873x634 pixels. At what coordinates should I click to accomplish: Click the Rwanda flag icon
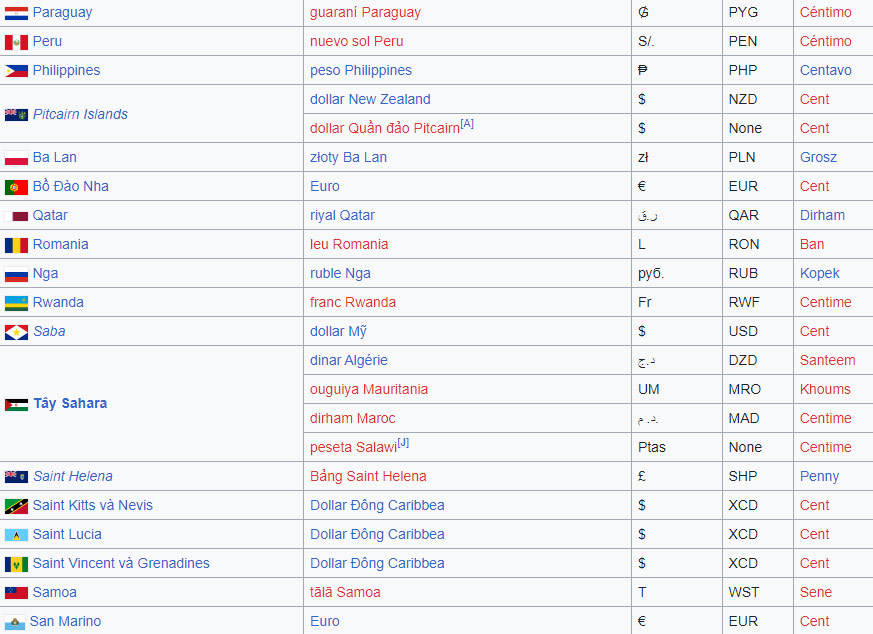point(16,303)
